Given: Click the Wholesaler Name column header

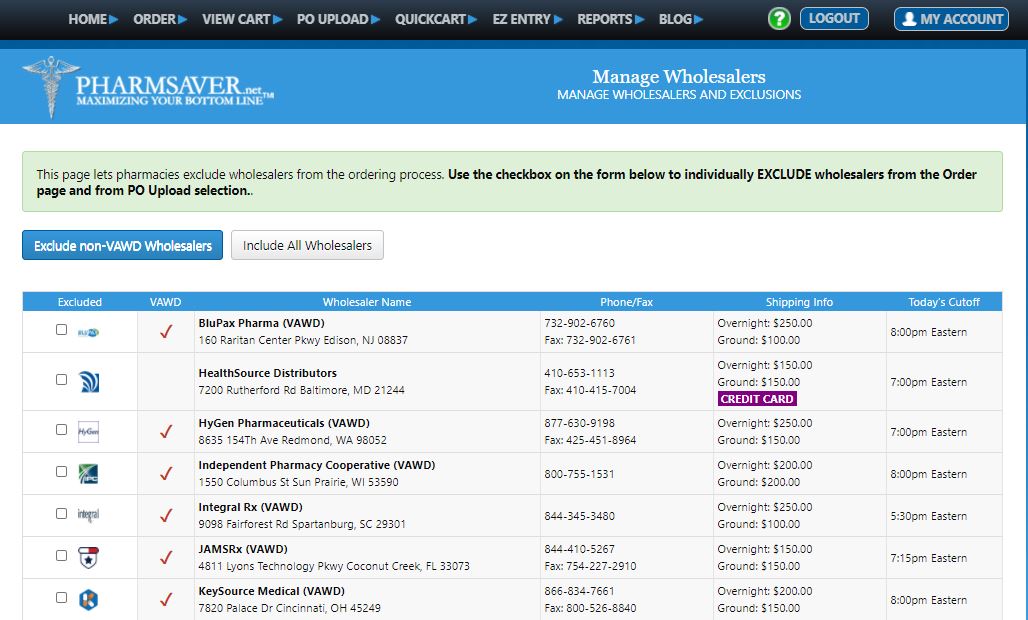Looking at the screenshot, I should coord(367,302).
